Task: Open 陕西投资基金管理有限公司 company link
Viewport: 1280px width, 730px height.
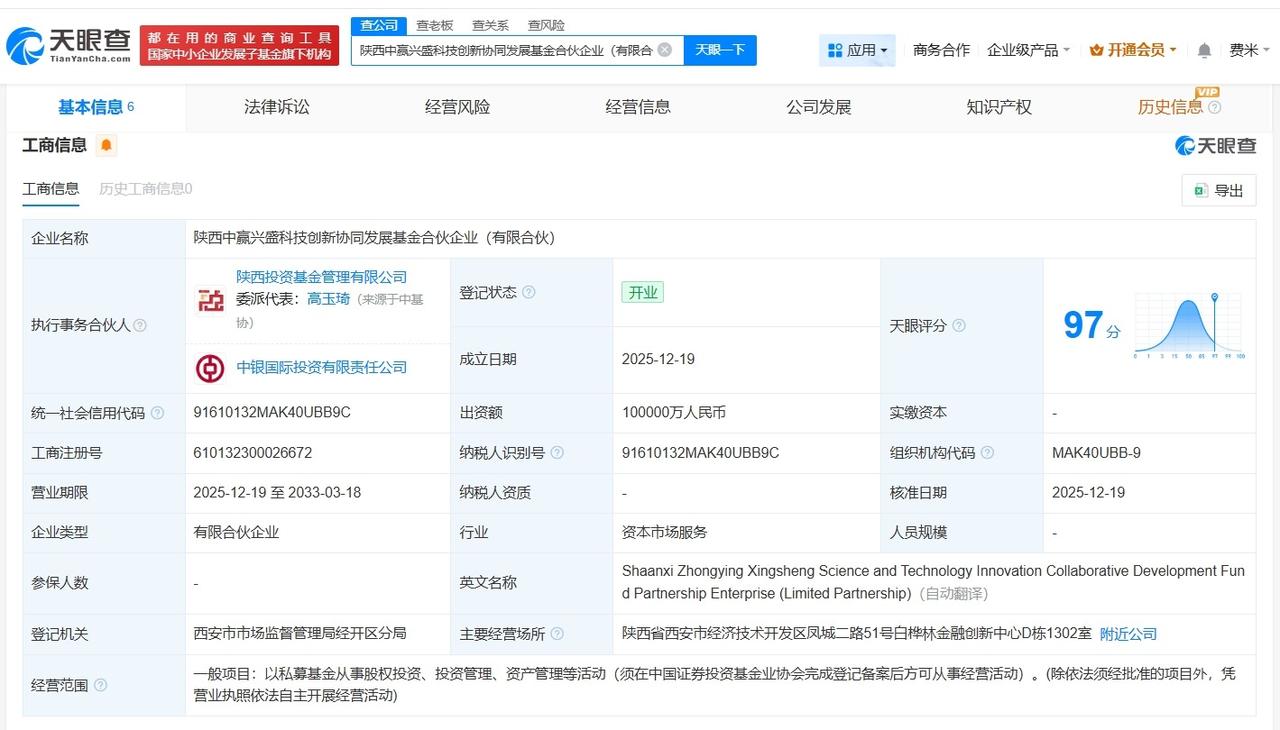Action: click(321, 276)
